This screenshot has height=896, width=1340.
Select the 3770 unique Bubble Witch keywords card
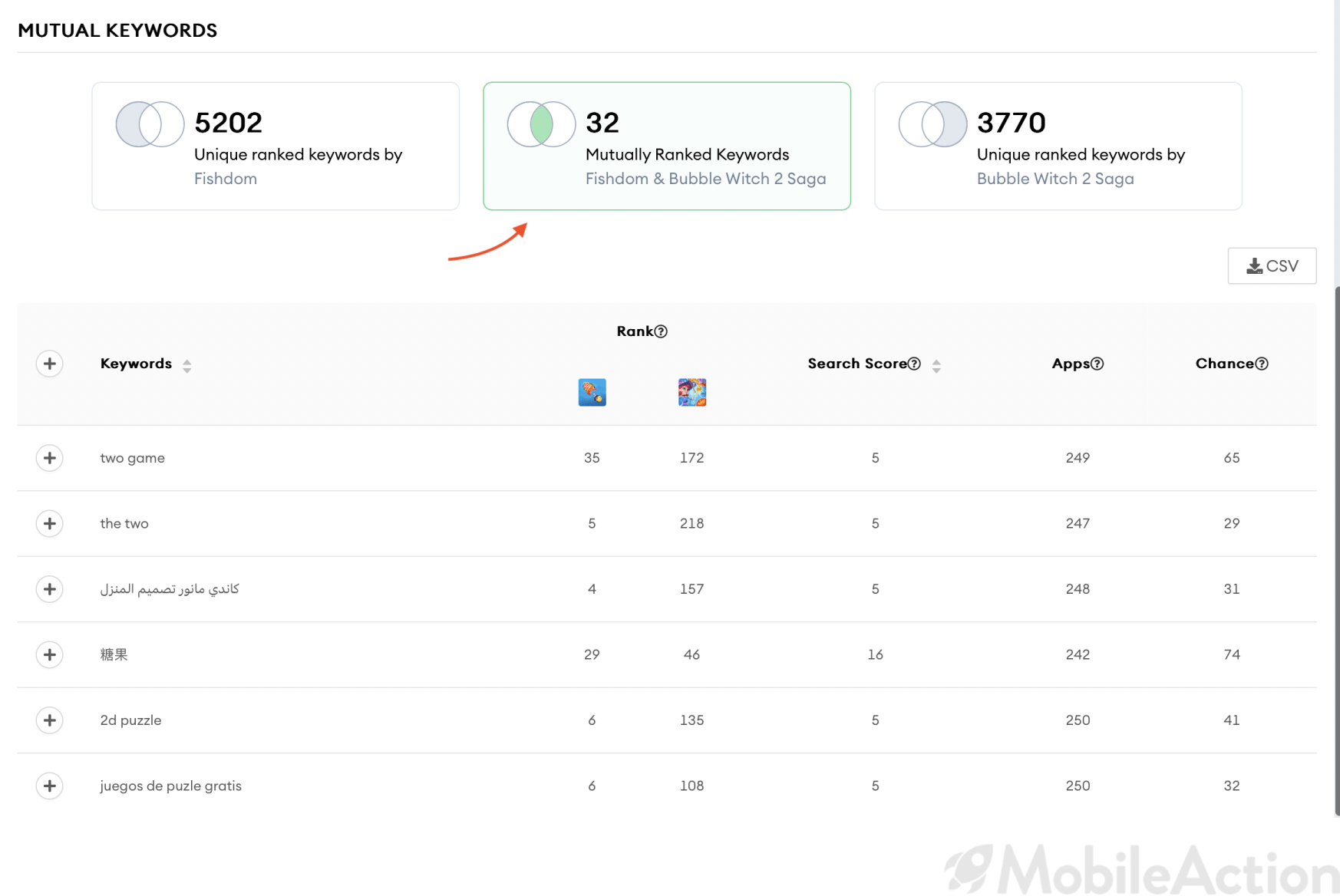[1058, 146]
